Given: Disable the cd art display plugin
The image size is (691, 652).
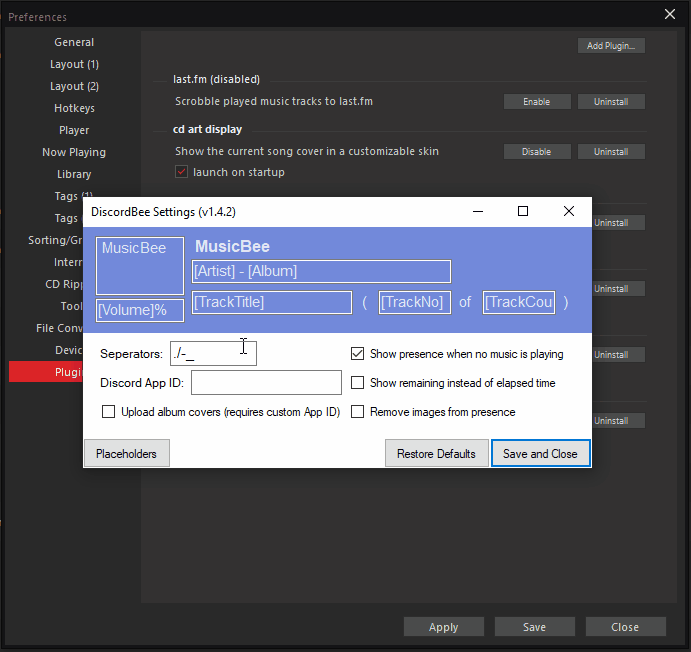Looking at the screenshot, I should click(537, 152).
